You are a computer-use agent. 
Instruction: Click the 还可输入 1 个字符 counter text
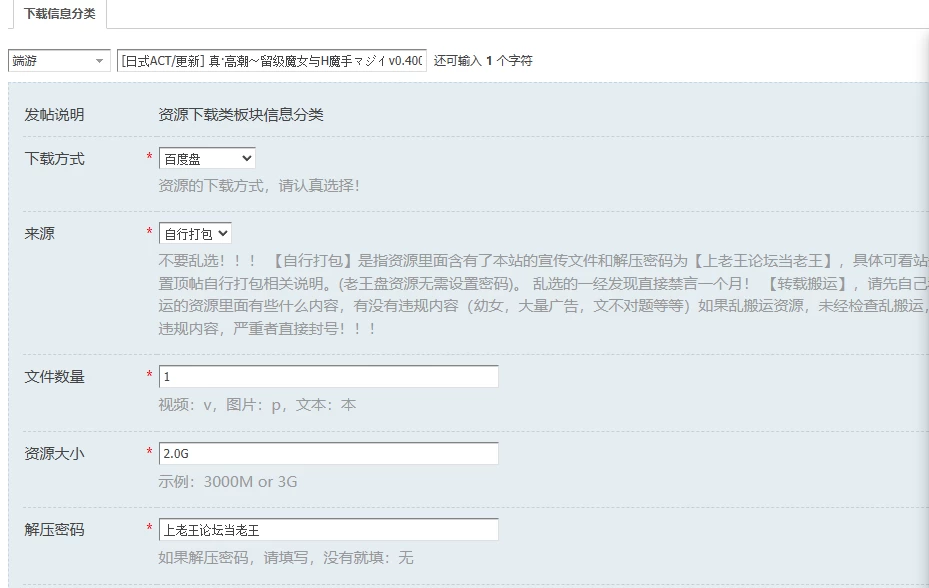[483, 60]
